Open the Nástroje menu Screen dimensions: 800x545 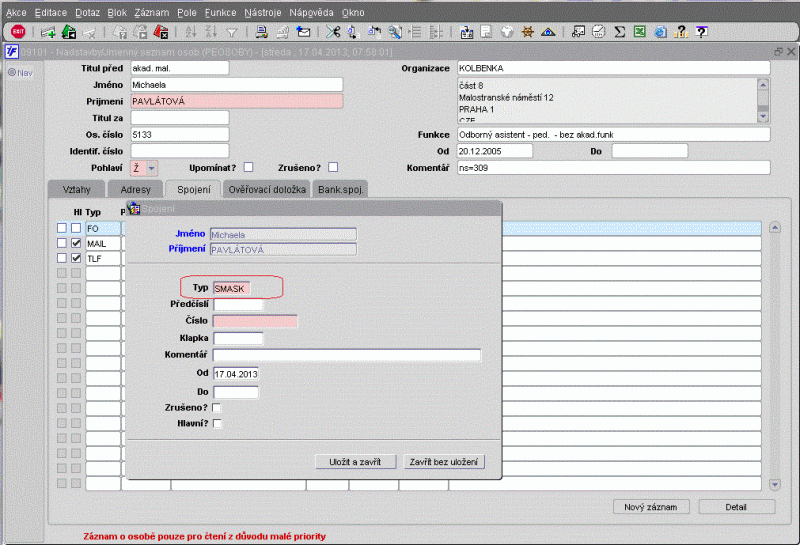[263, 13]
